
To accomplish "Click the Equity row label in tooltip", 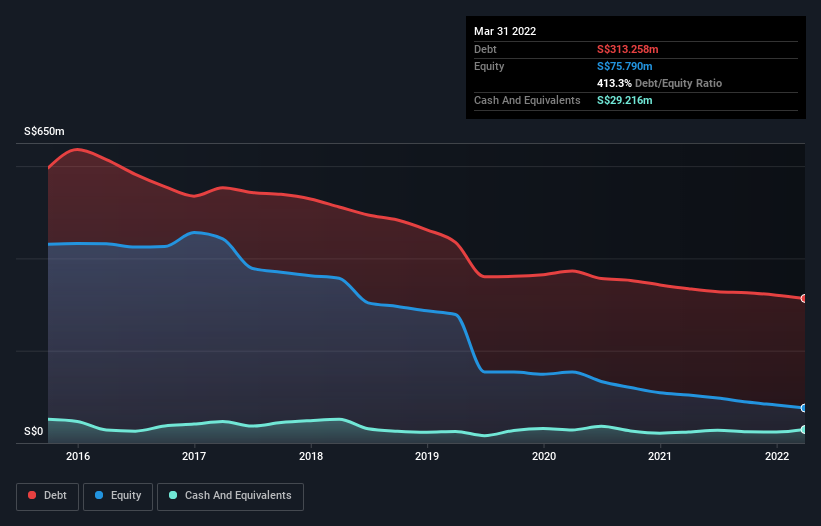I will click(x=489, y=66).
